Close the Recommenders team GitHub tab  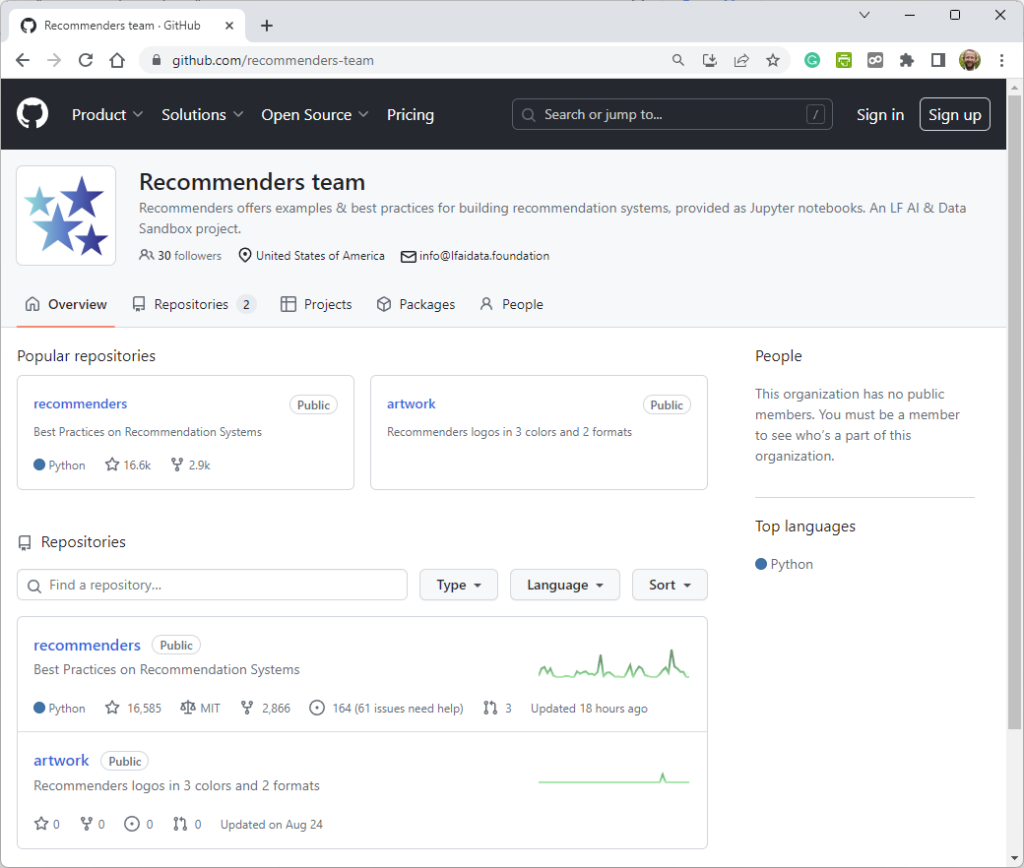coord(229,25)
